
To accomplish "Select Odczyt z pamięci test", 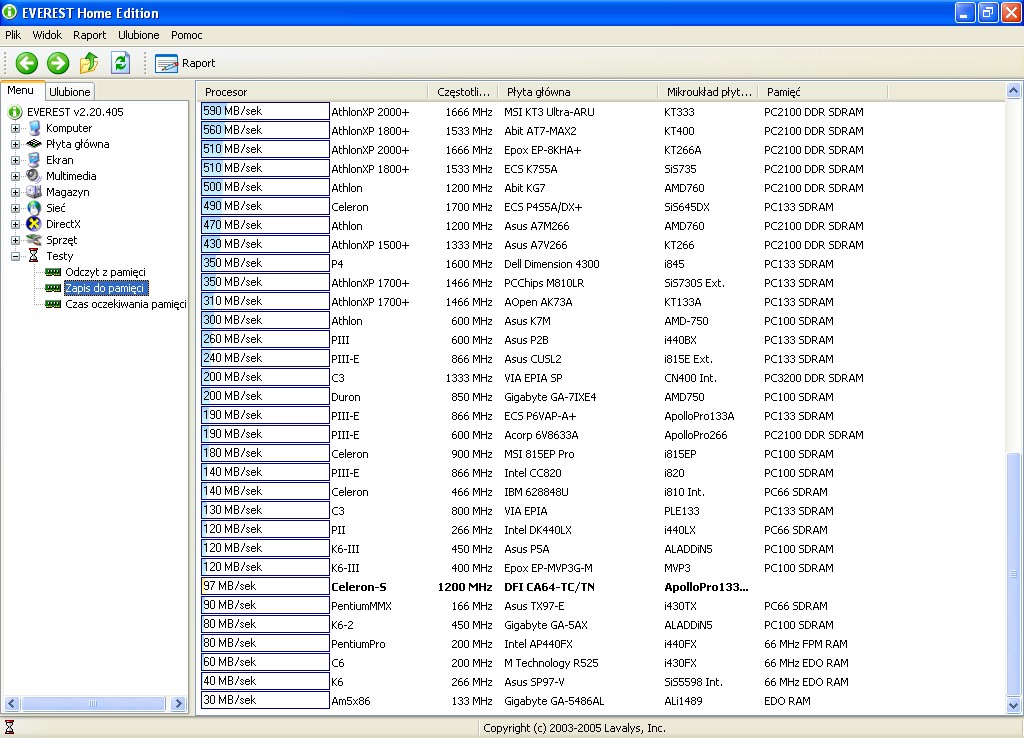I will [105, 272].
